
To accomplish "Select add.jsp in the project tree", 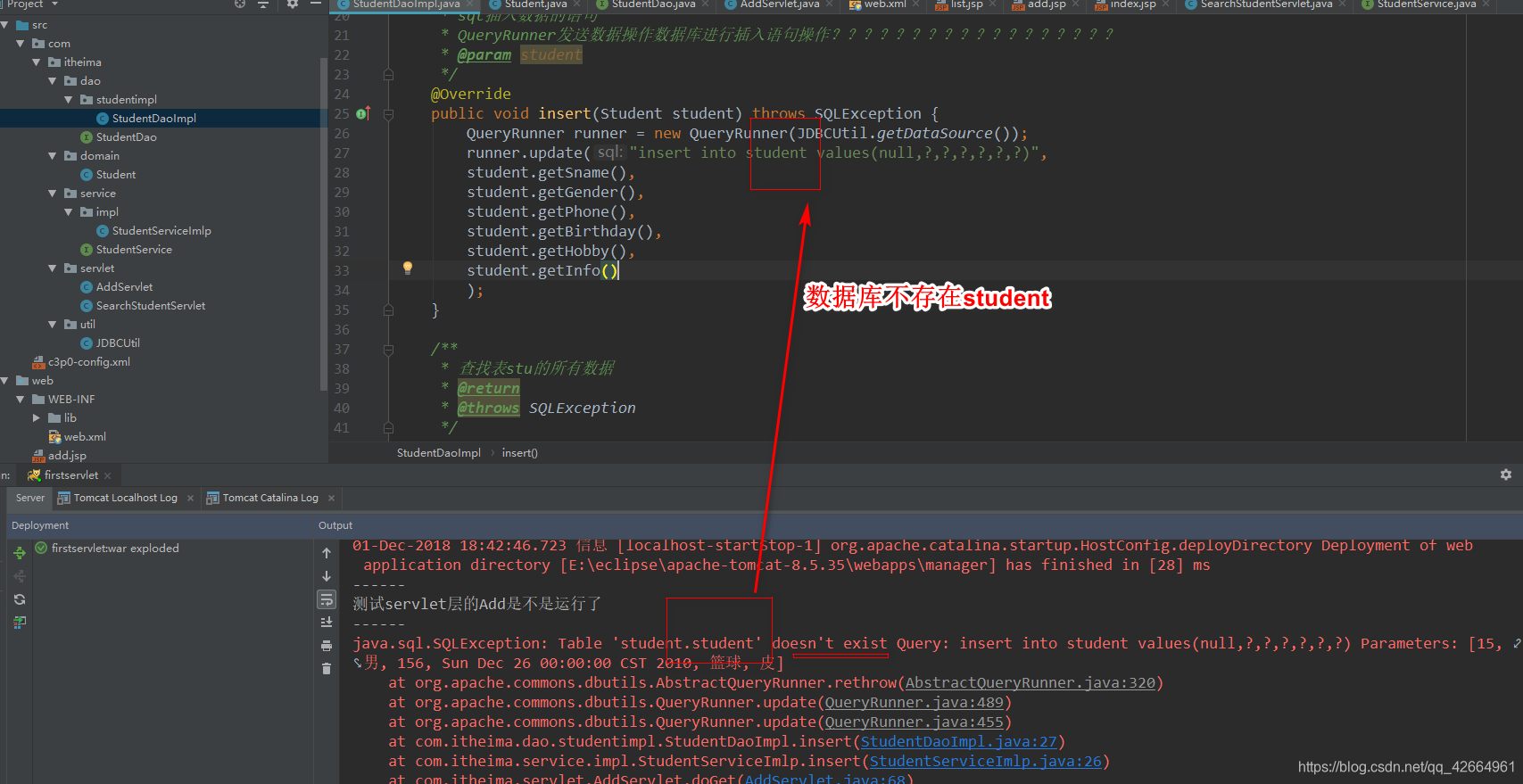I will point(67,456).
